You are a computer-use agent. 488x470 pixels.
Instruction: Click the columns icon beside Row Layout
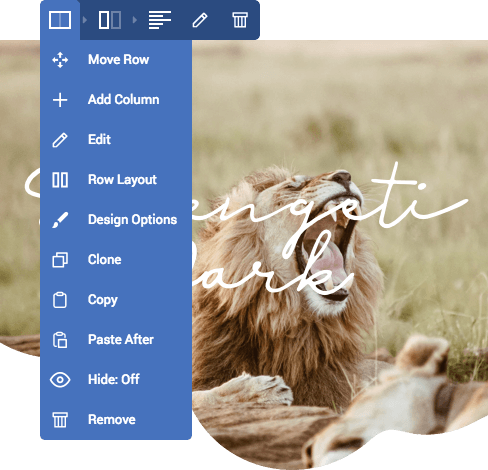pyautogui.click(x=60, y=180)
